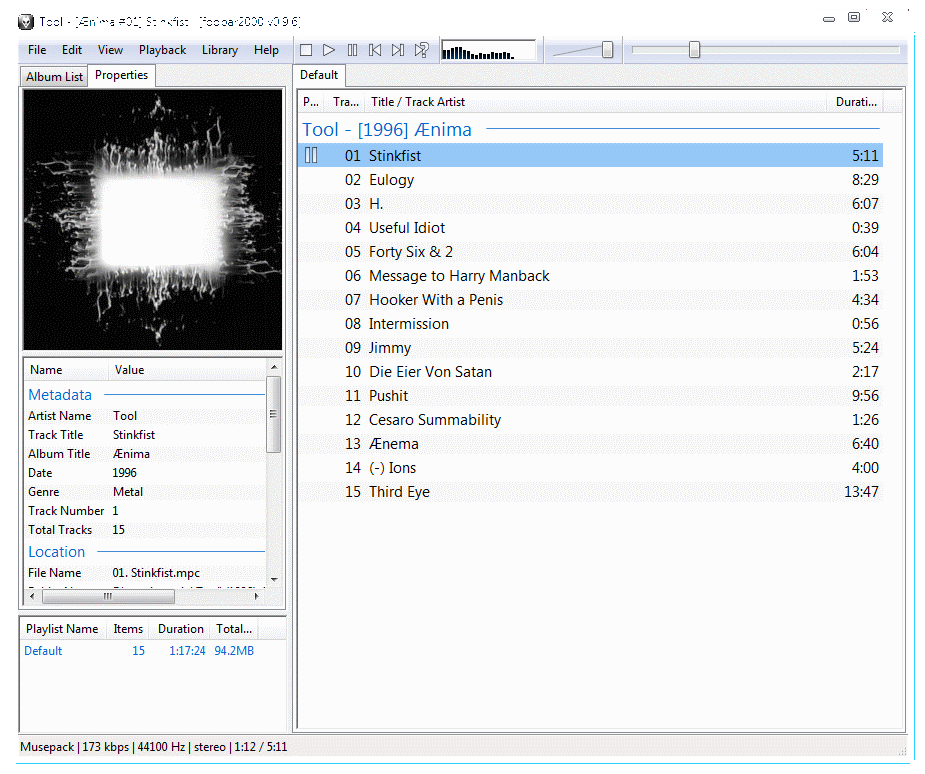Open the Playback menu
The image size is (925, 774).
(x=162, y=50)
